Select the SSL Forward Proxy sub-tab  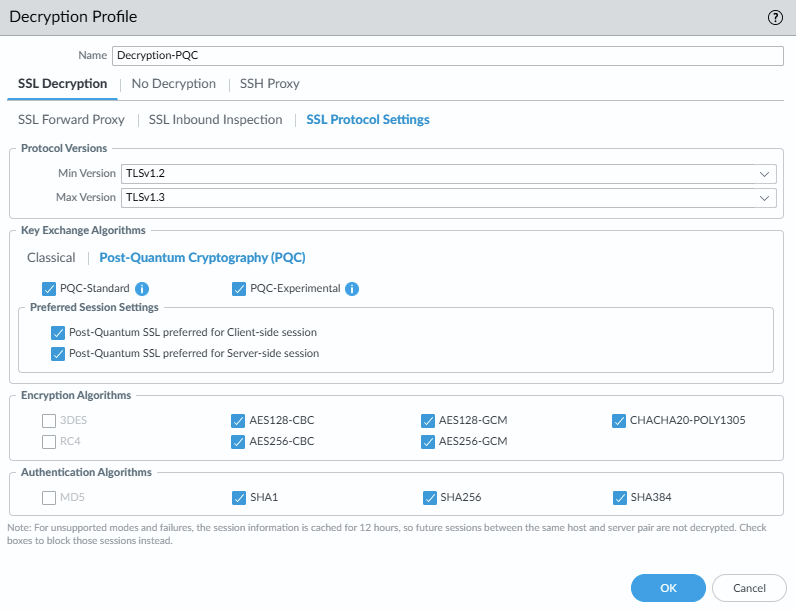coord(71,120)
